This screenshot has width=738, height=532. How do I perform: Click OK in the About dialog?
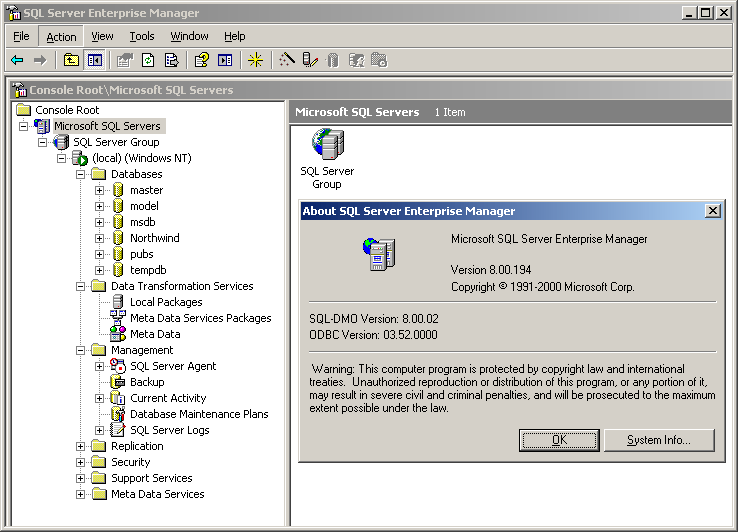coord(559,440)
